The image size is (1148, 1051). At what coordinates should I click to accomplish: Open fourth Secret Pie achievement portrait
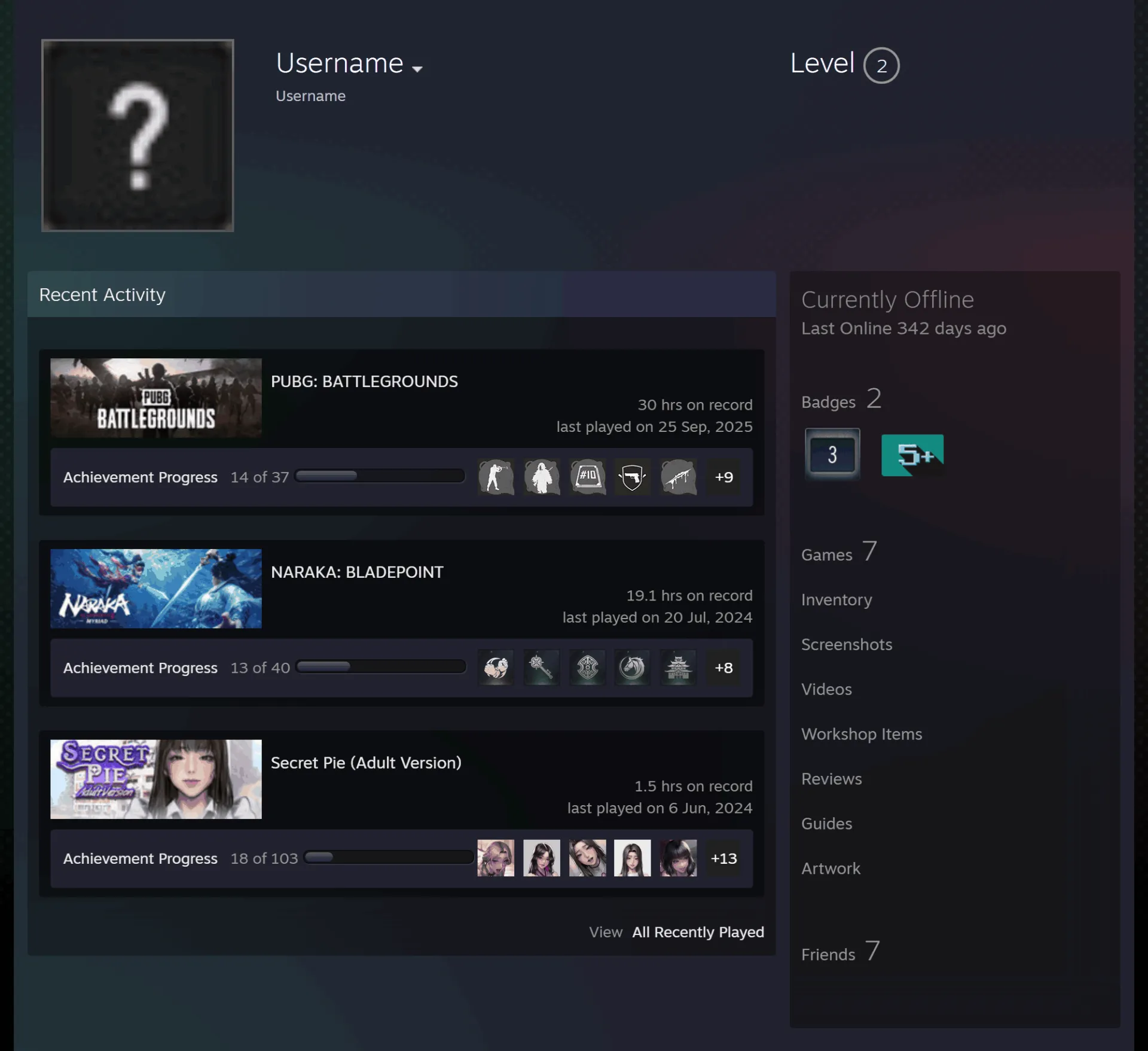(x=632, y=858)
